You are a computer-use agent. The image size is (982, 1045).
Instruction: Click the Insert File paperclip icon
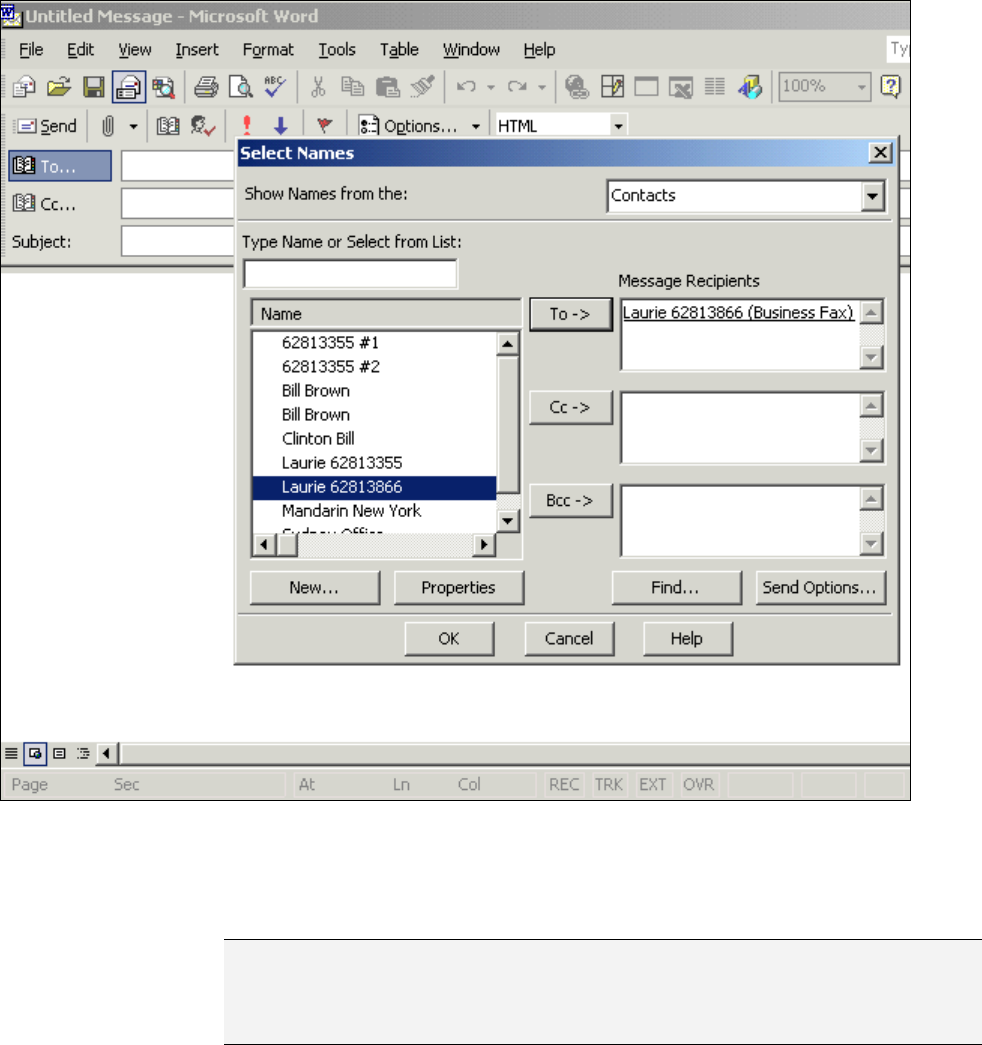(108, 126)
